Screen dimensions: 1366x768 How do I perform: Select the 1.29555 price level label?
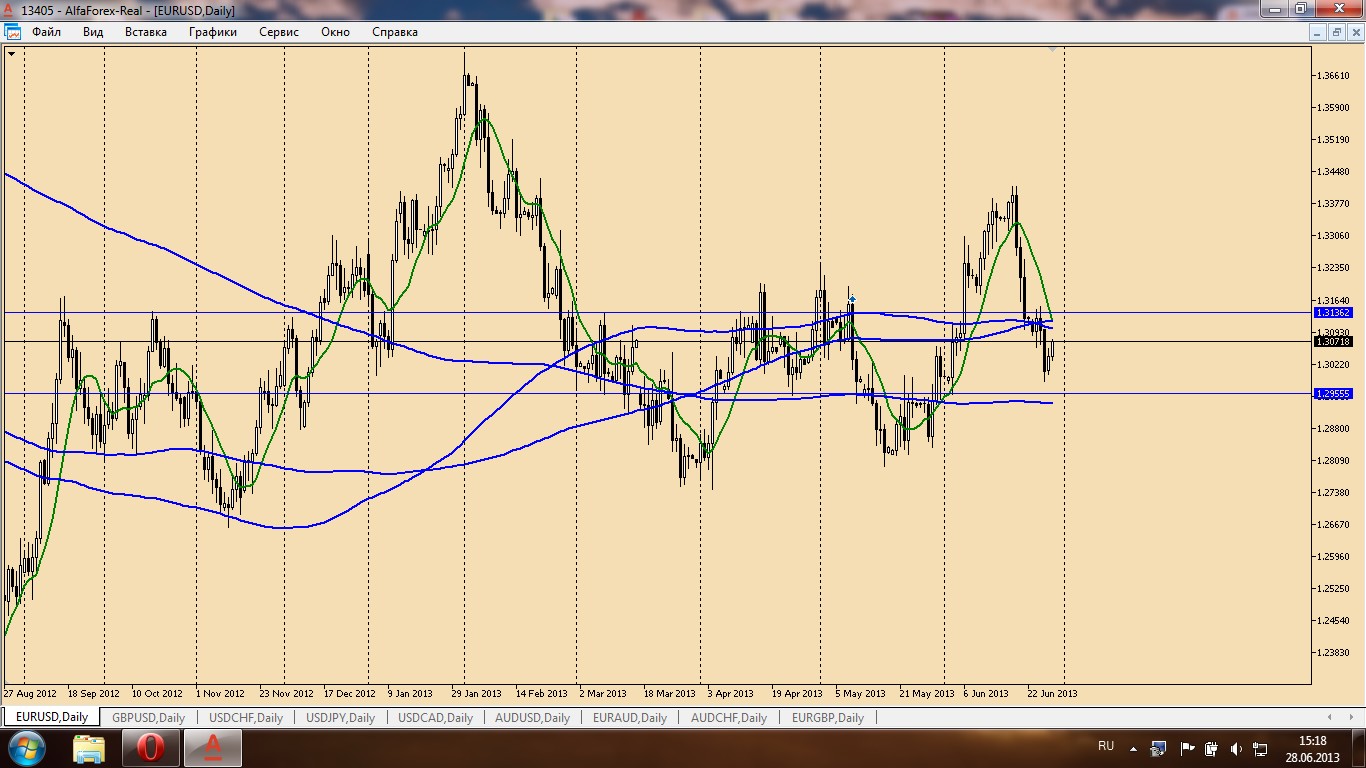tap(1334, 394)
